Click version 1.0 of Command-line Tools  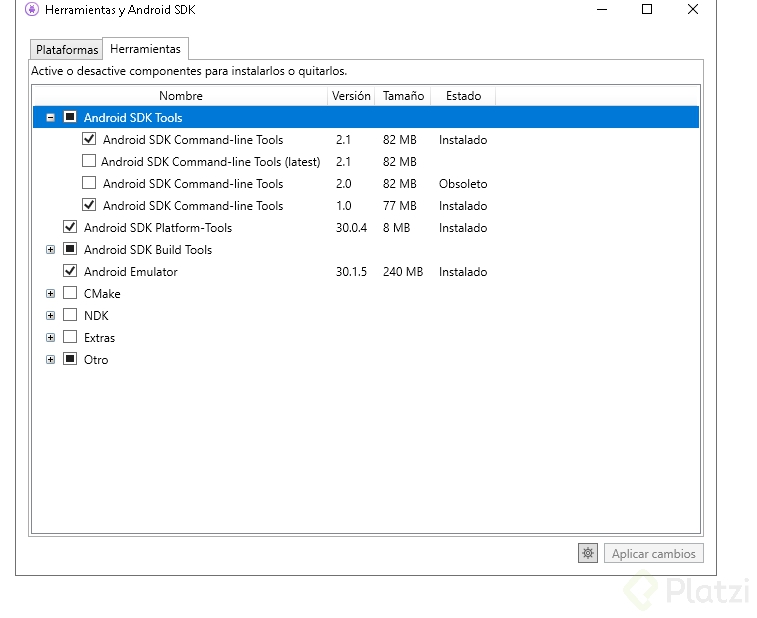tap(344, 206)
